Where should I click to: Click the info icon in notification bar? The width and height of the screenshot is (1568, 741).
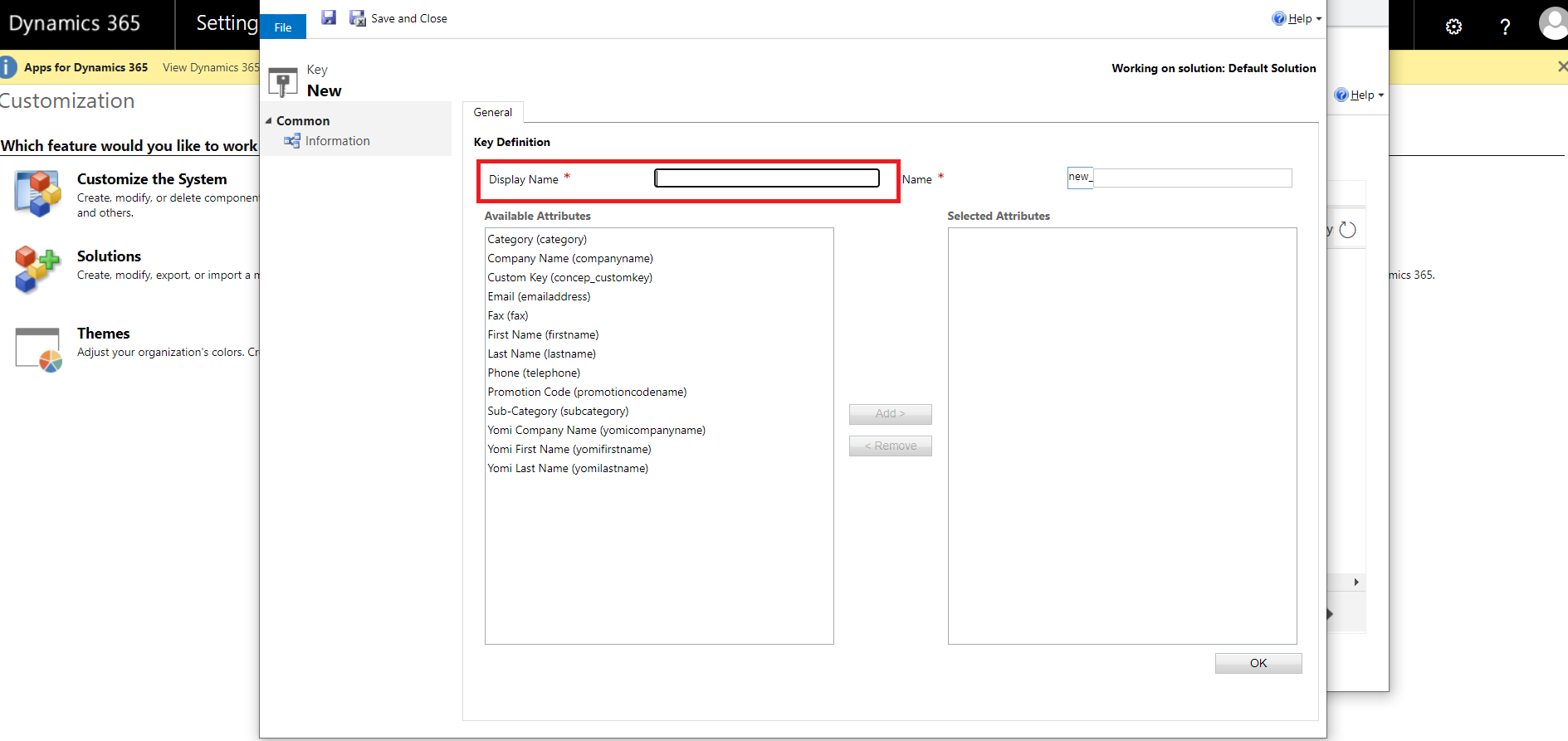click(x=7, y=67)
